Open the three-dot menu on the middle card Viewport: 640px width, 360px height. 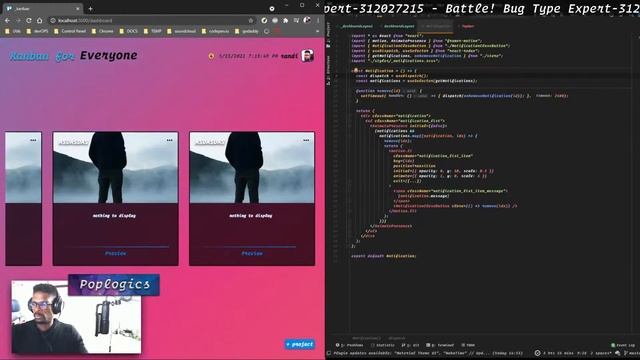(169, 140)
